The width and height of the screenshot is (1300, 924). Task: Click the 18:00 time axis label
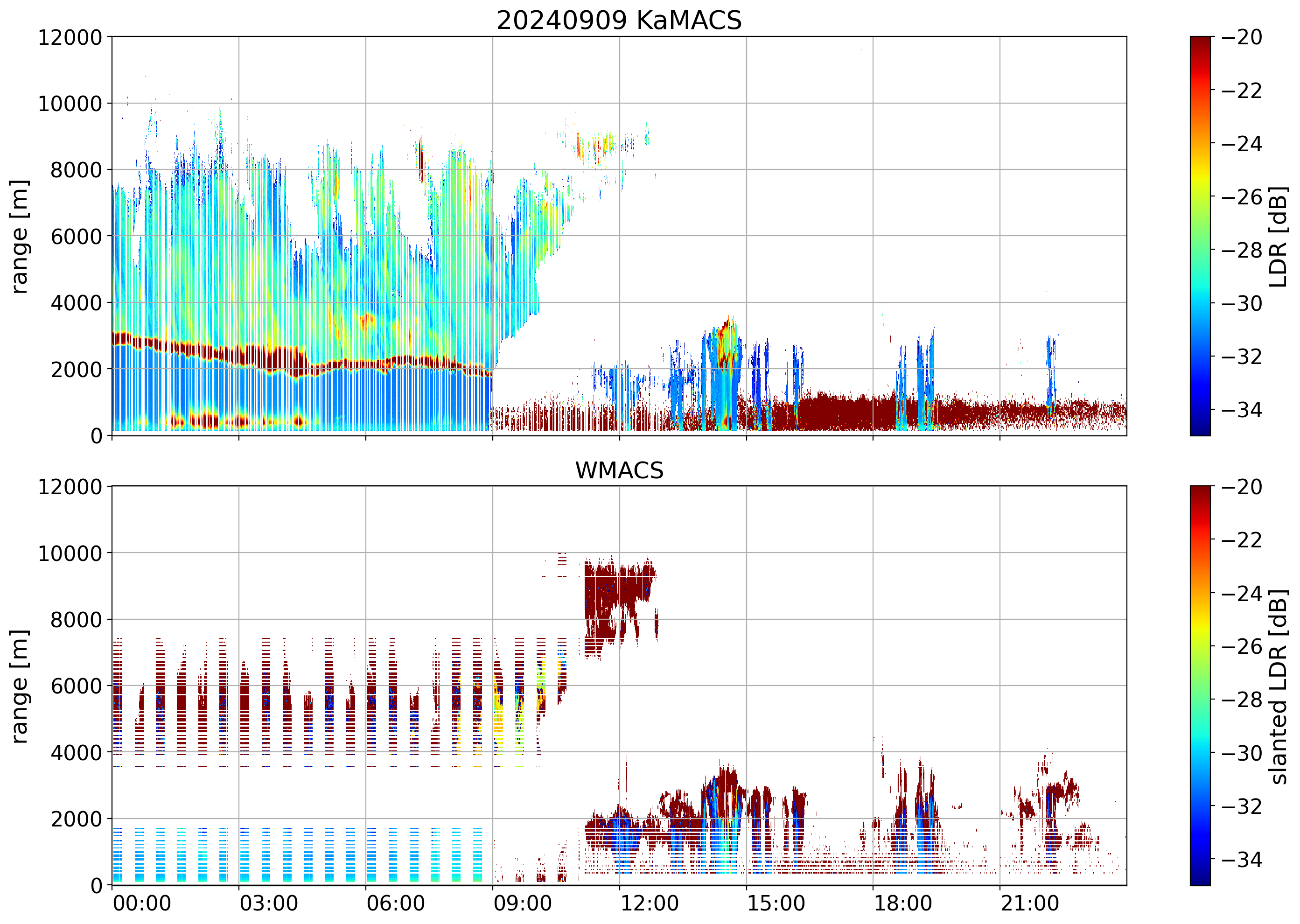coord(903,903)
